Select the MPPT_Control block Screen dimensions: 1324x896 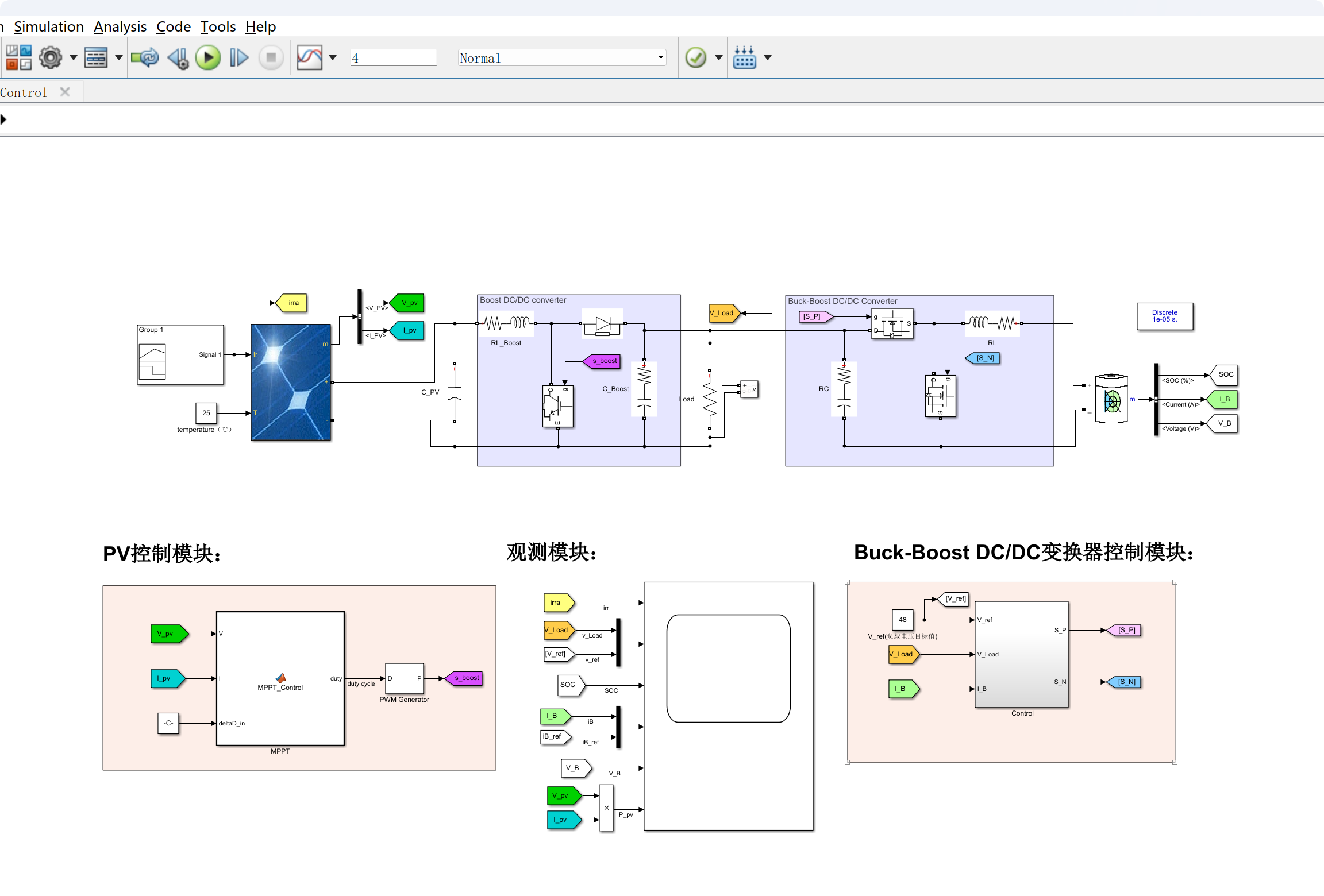point(280,678)
